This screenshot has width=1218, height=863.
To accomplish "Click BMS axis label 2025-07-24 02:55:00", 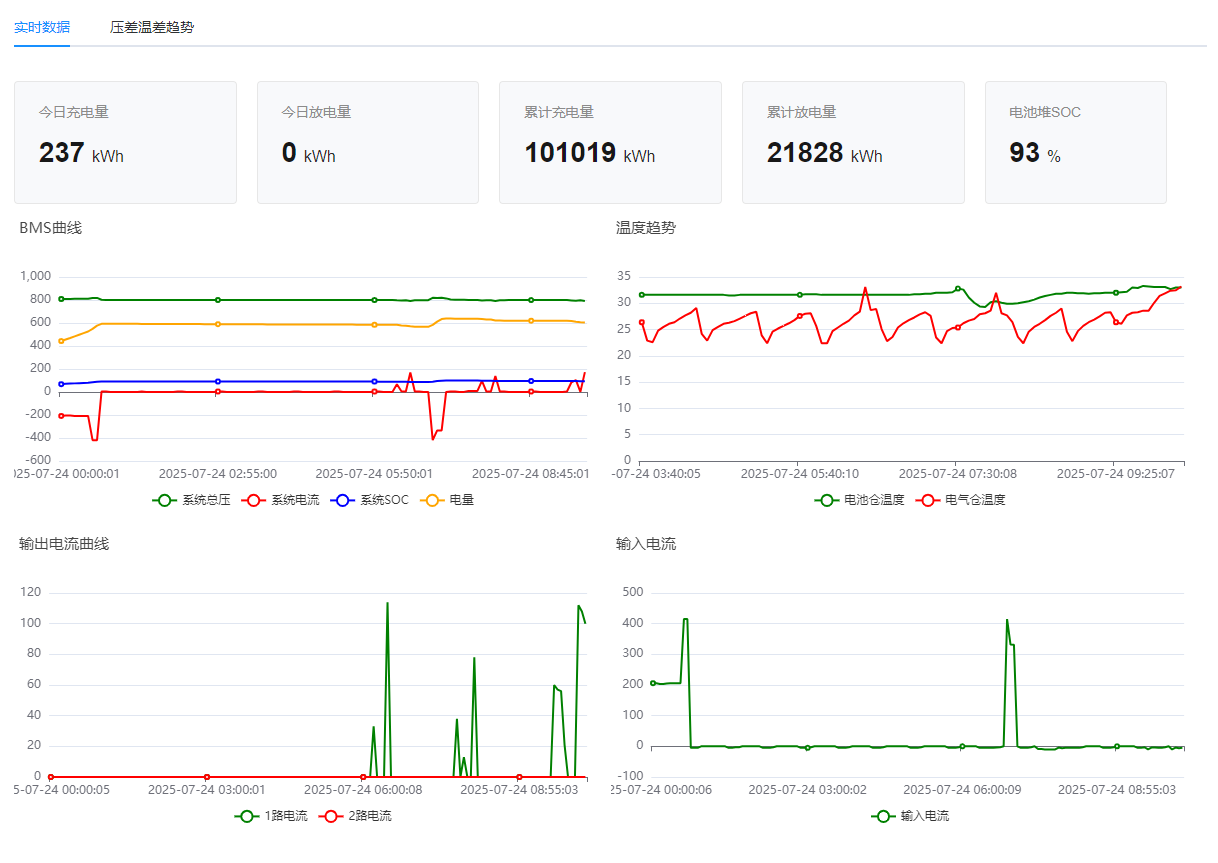I will [x=218, y=474].
